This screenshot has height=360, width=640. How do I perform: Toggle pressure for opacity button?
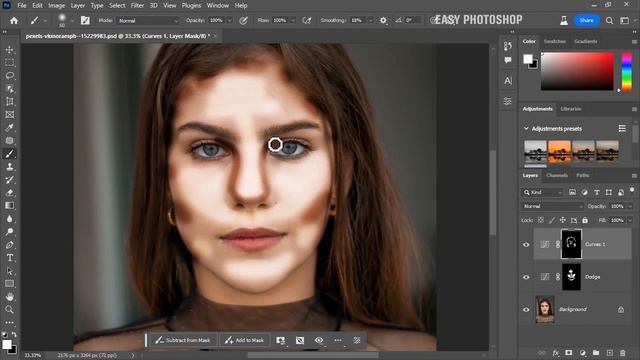coord(243,20)
